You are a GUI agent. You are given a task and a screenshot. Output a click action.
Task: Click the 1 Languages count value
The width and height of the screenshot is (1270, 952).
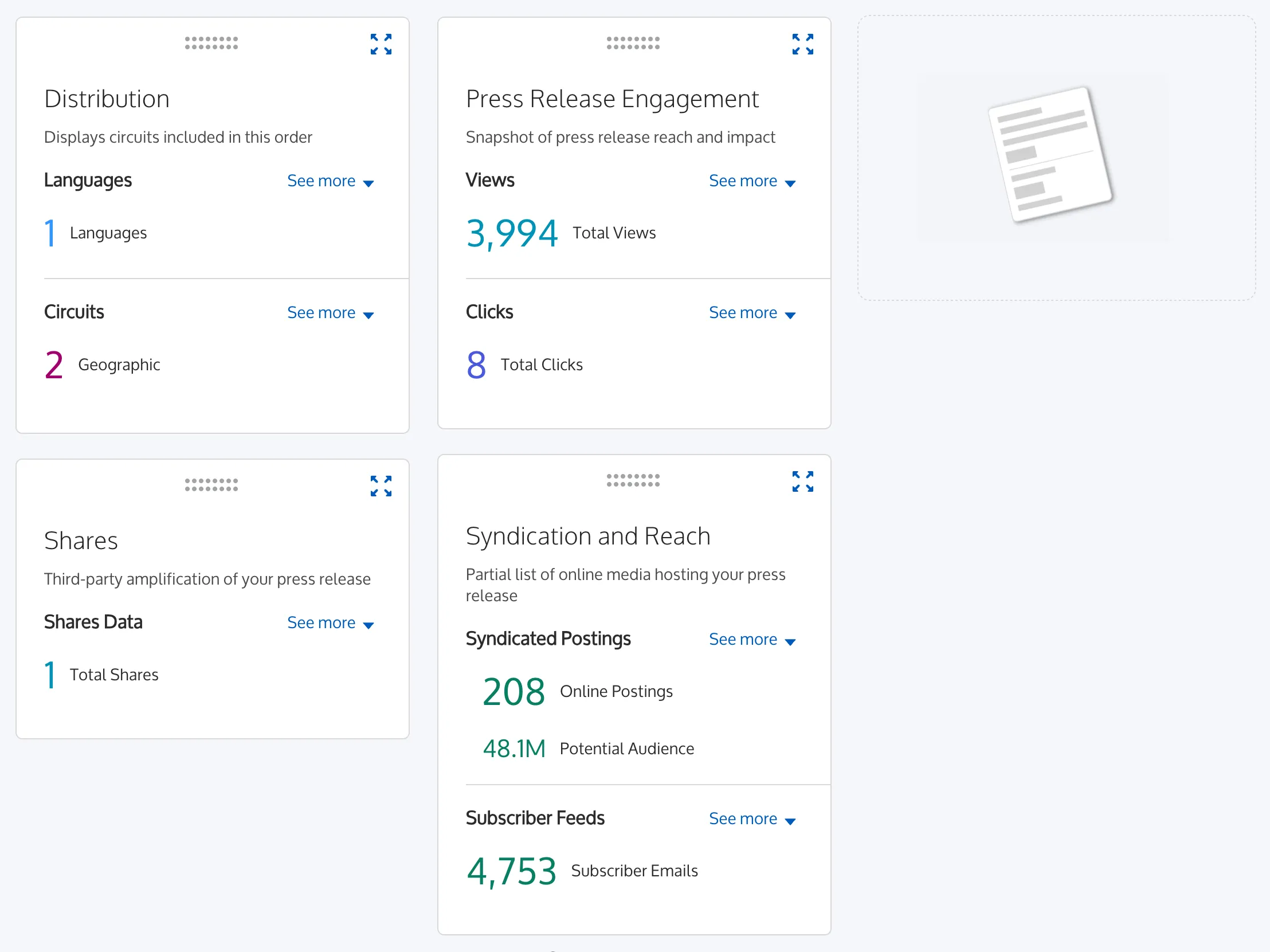pyautogui.click(x=50, y=233)
